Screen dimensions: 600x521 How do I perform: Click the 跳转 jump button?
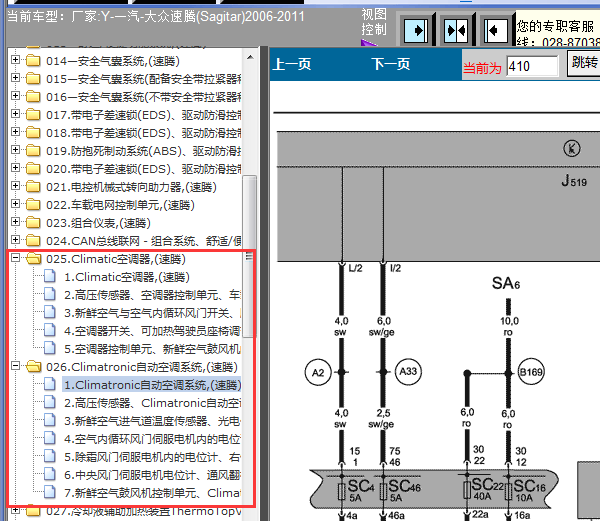click(584, 63)
